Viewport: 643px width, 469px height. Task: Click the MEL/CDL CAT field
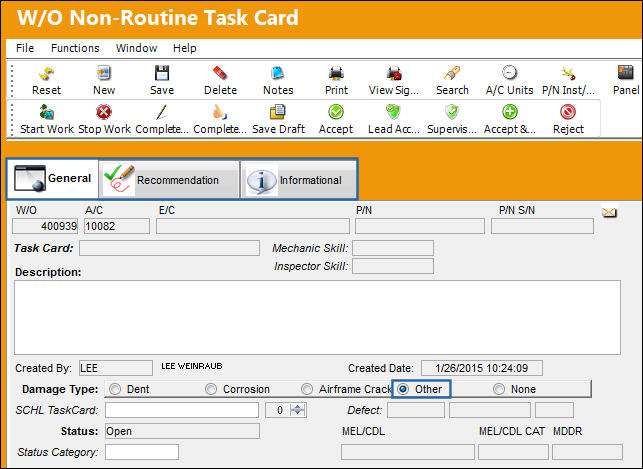(x=513, y=452)
